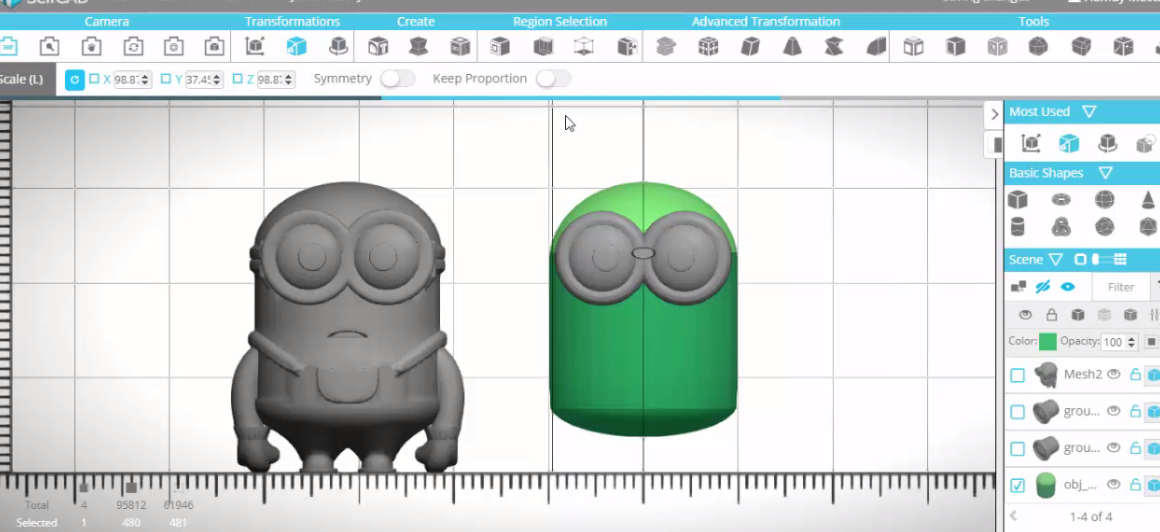This screenshot has height=532, width=1160.
Task: Toggle the Symmetry switch
Action: (397, 78)
